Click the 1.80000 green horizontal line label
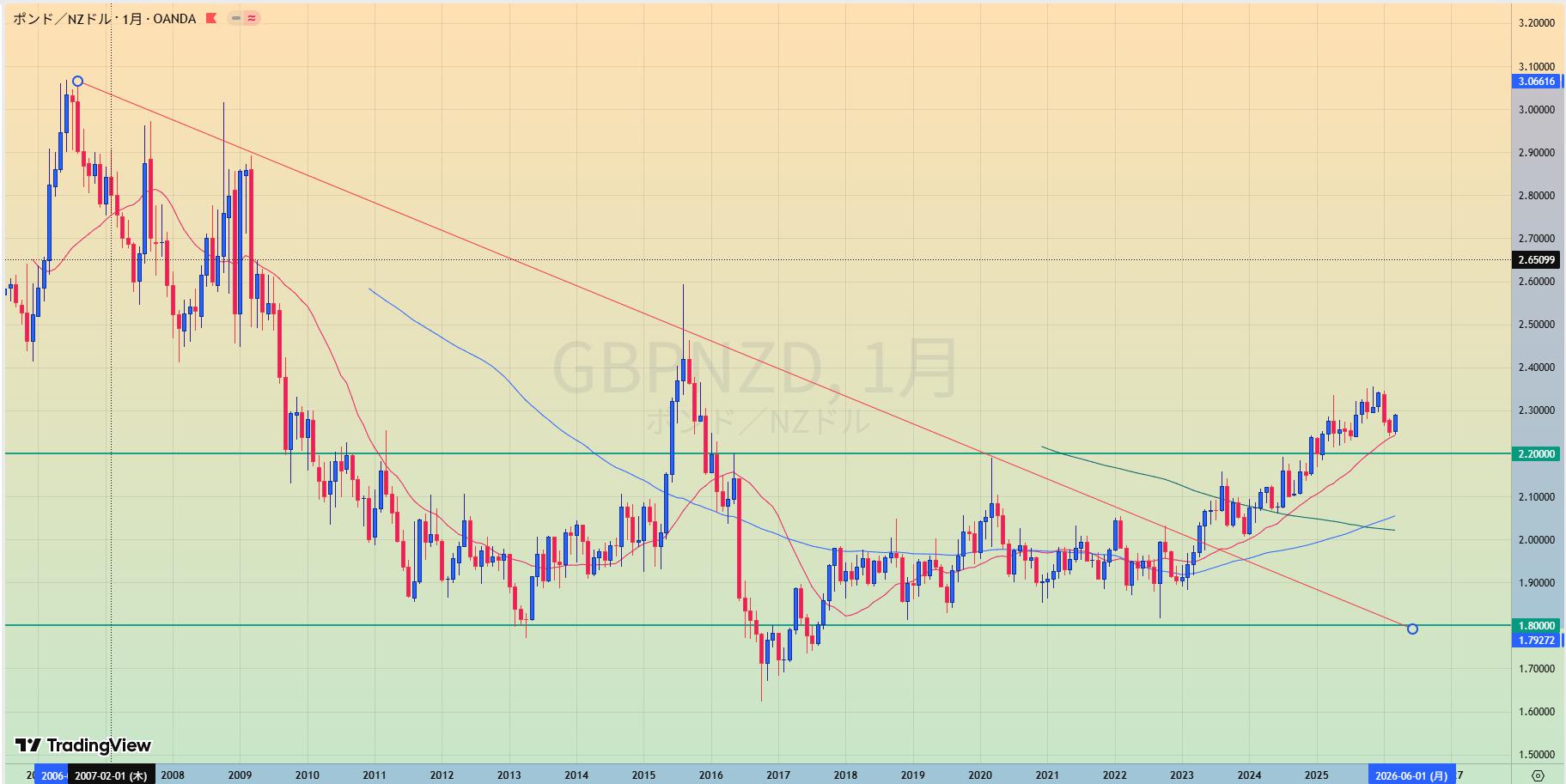Viewport: 1566px width, 784px height. [x=1536, y=626]
